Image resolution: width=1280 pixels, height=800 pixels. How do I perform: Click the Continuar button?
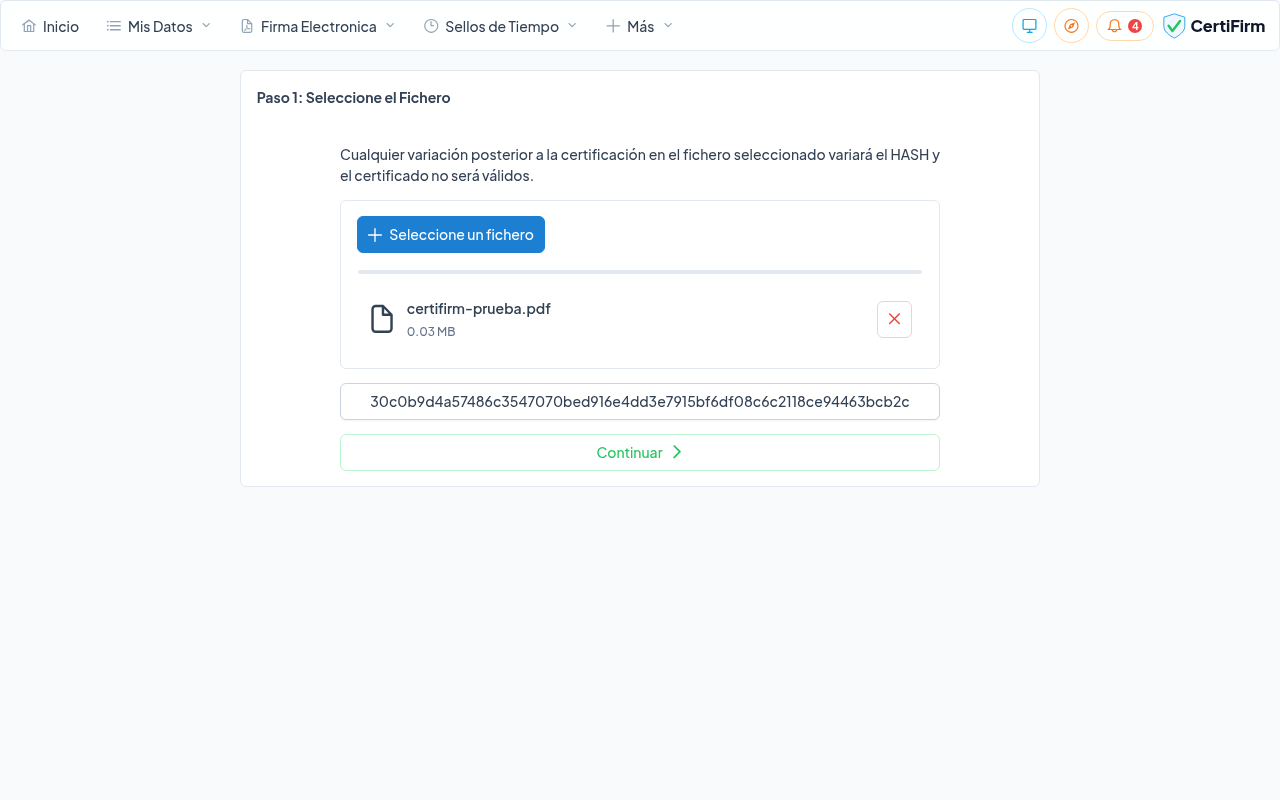click(x=640, y=452)
